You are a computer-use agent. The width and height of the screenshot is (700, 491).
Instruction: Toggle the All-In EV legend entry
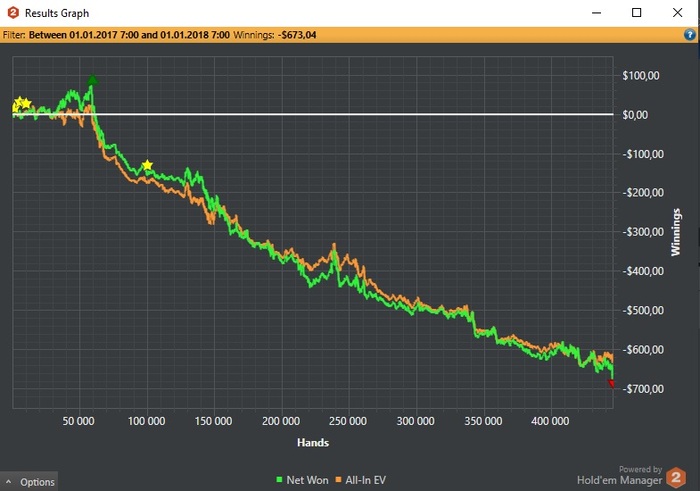[361, 480]
